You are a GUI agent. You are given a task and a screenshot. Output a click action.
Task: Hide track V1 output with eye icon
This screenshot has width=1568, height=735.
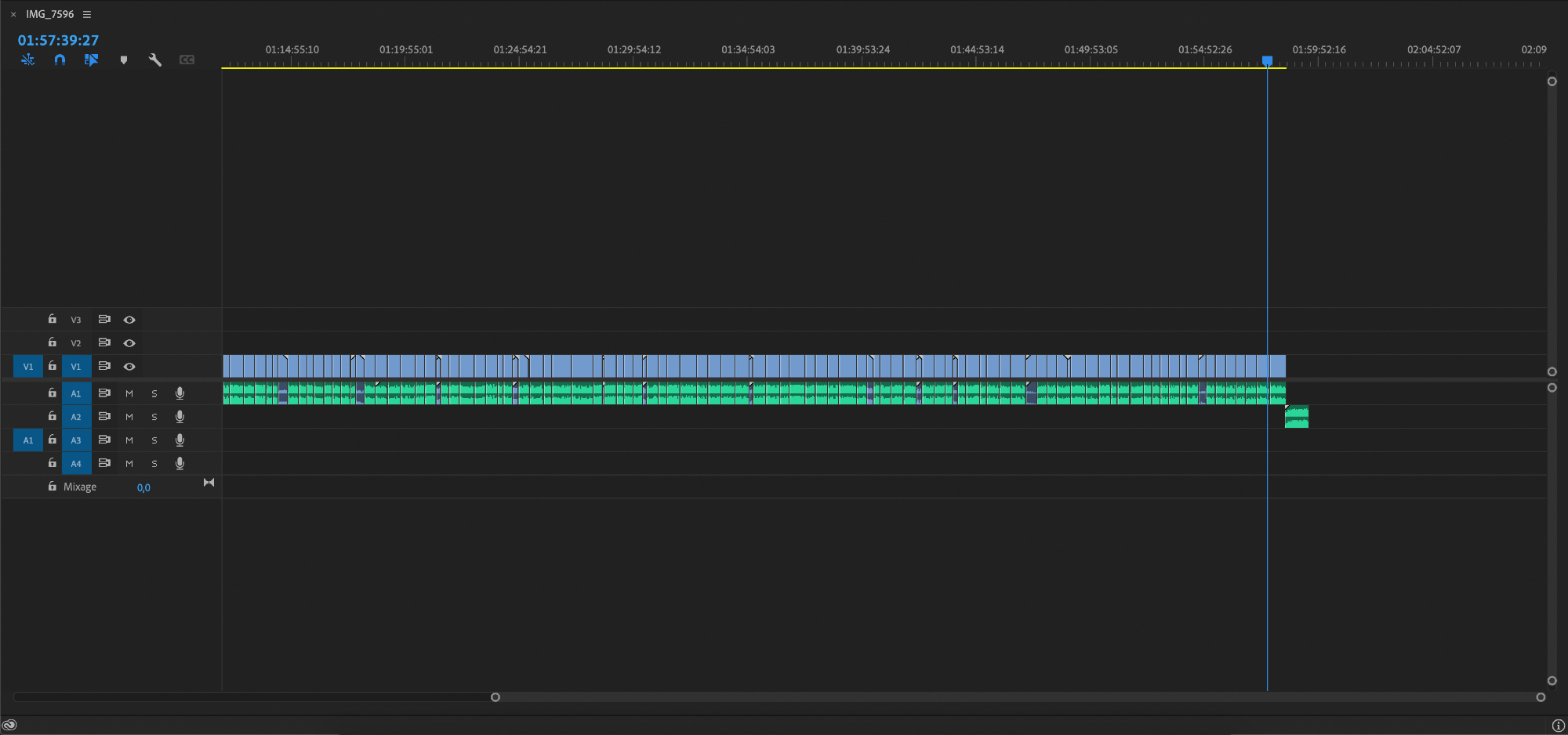129,366
